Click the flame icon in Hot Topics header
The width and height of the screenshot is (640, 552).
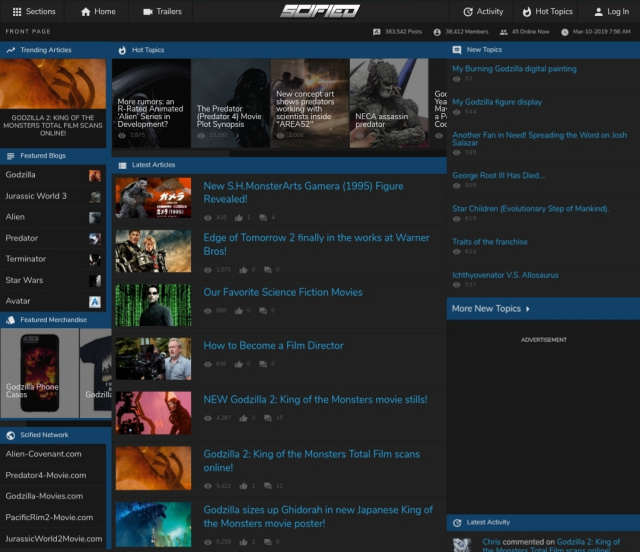click(x=122, y=50)
